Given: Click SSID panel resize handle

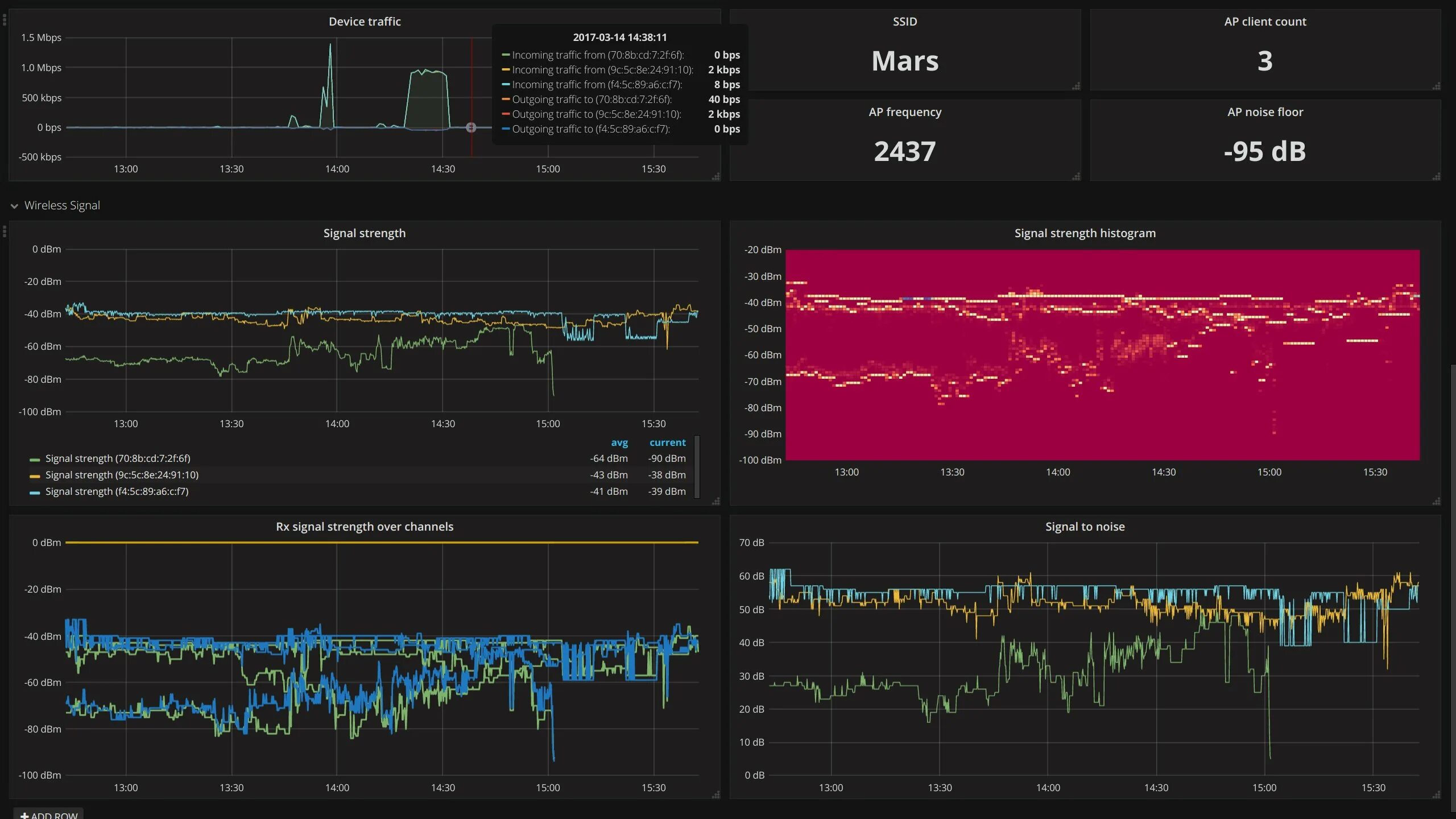Looking at the screenshot, I should point(1076,86).
